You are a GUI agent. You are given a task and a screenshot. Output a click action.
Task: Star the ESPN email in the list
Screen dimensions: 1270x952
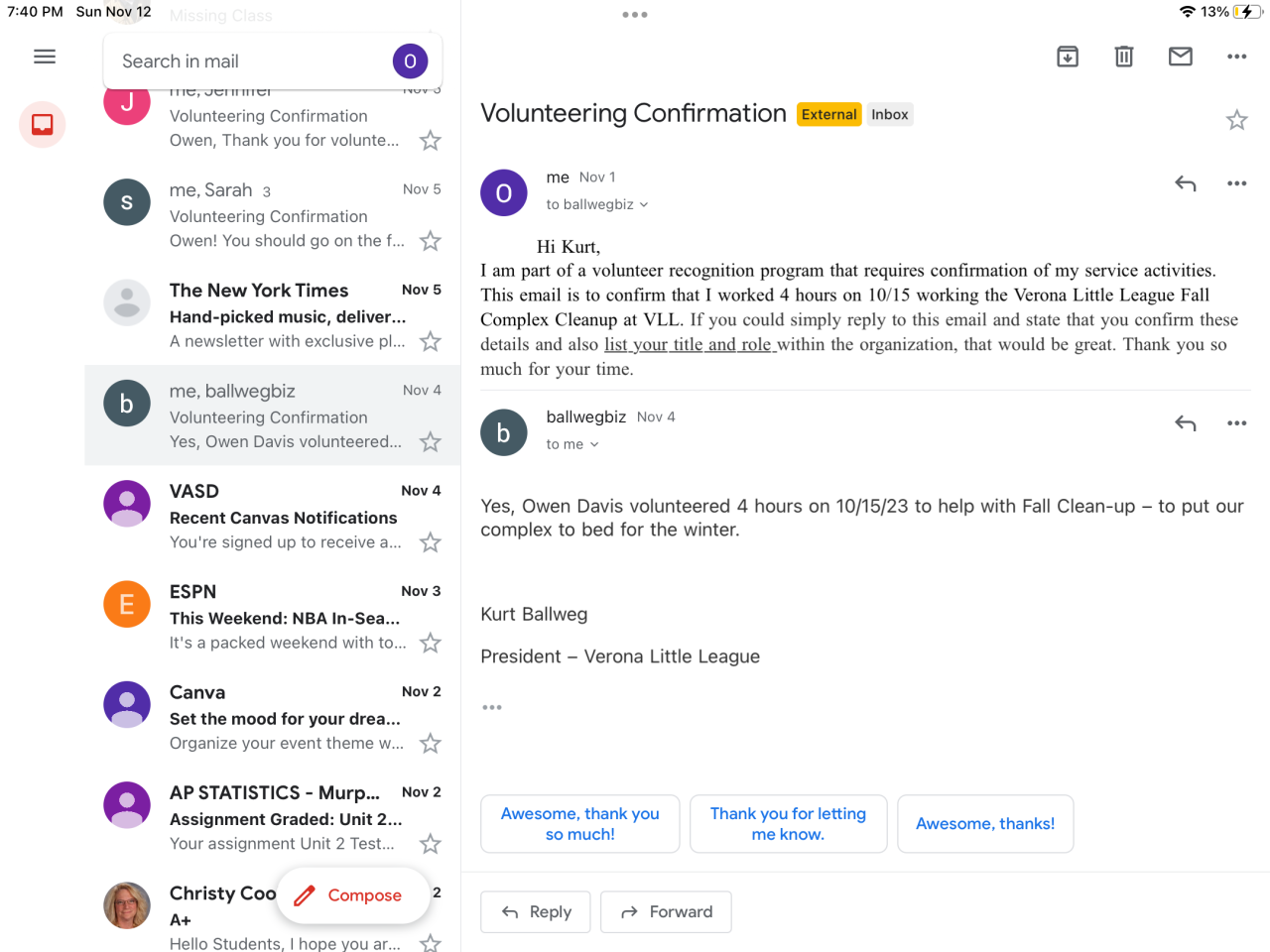(430, 644)
